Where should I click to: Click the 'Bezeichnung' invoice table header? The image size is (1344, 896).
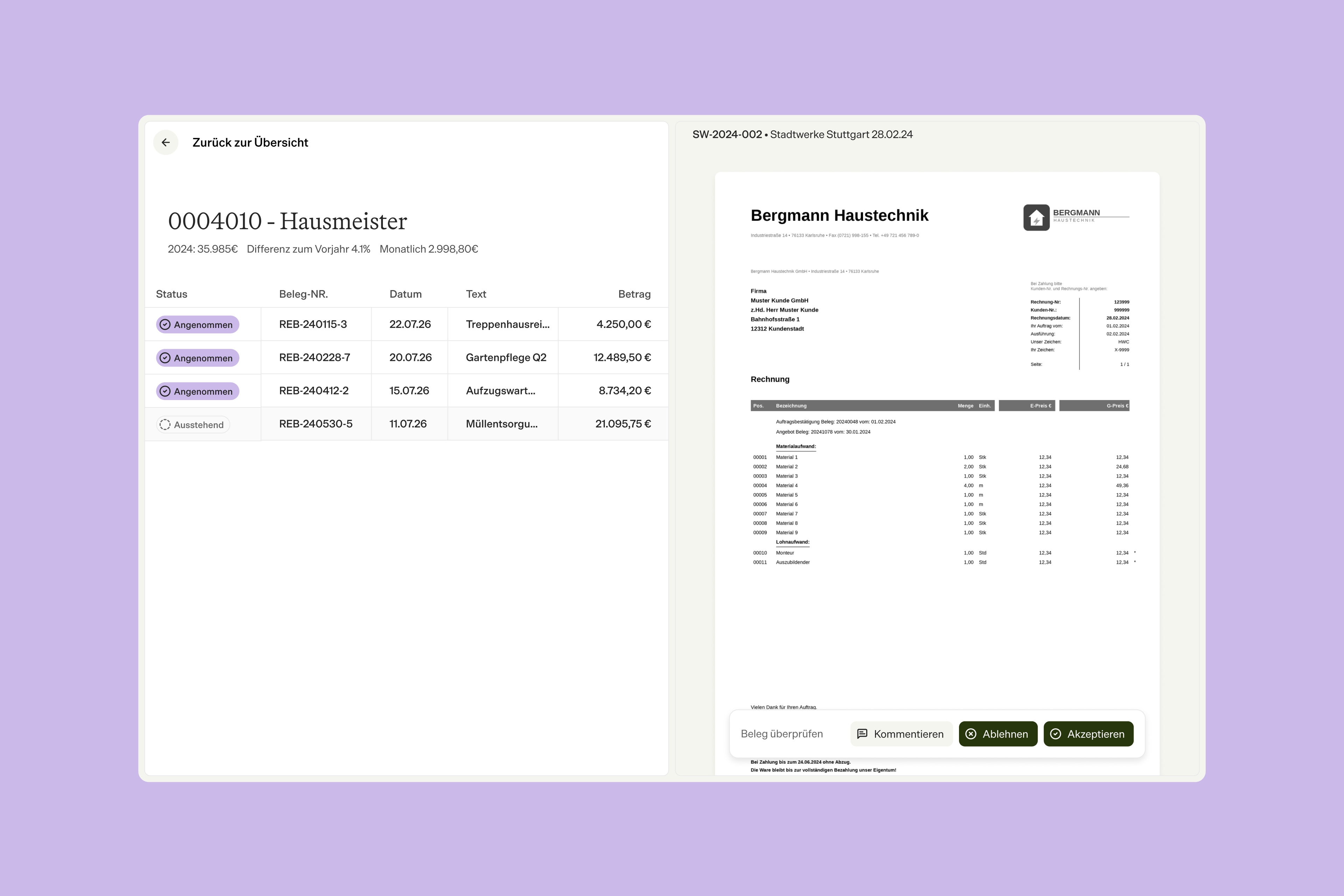click(x=791, y=406)
